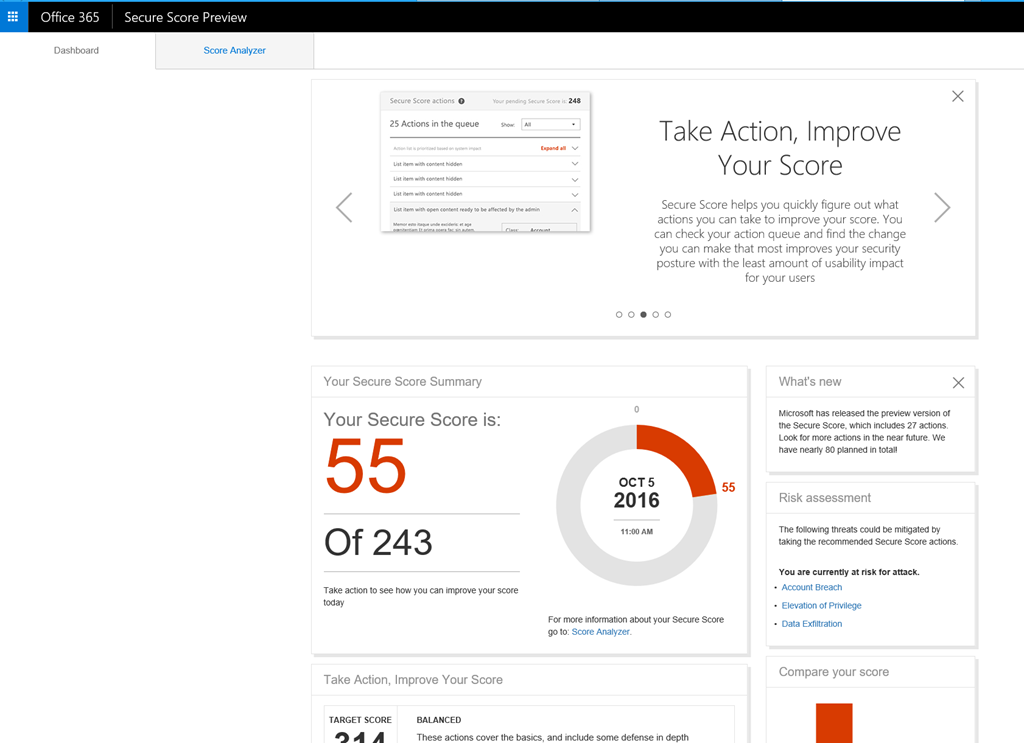The width and height of the screenshot is (1024, 743).
Task: Open the Score Analyzer tab
Action: point(234,50)
